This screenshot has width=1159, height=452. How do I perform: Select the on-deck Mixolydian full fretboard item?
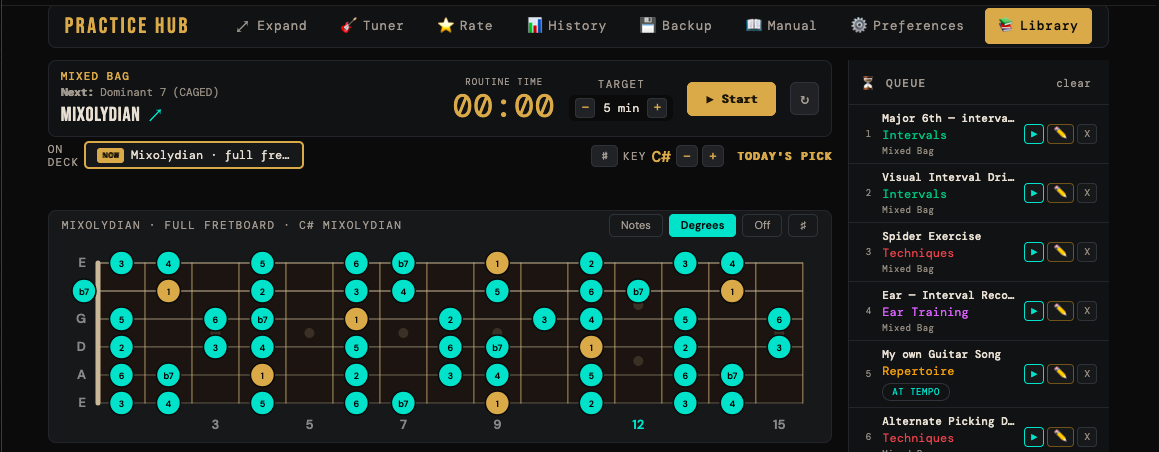coord(194,155)
